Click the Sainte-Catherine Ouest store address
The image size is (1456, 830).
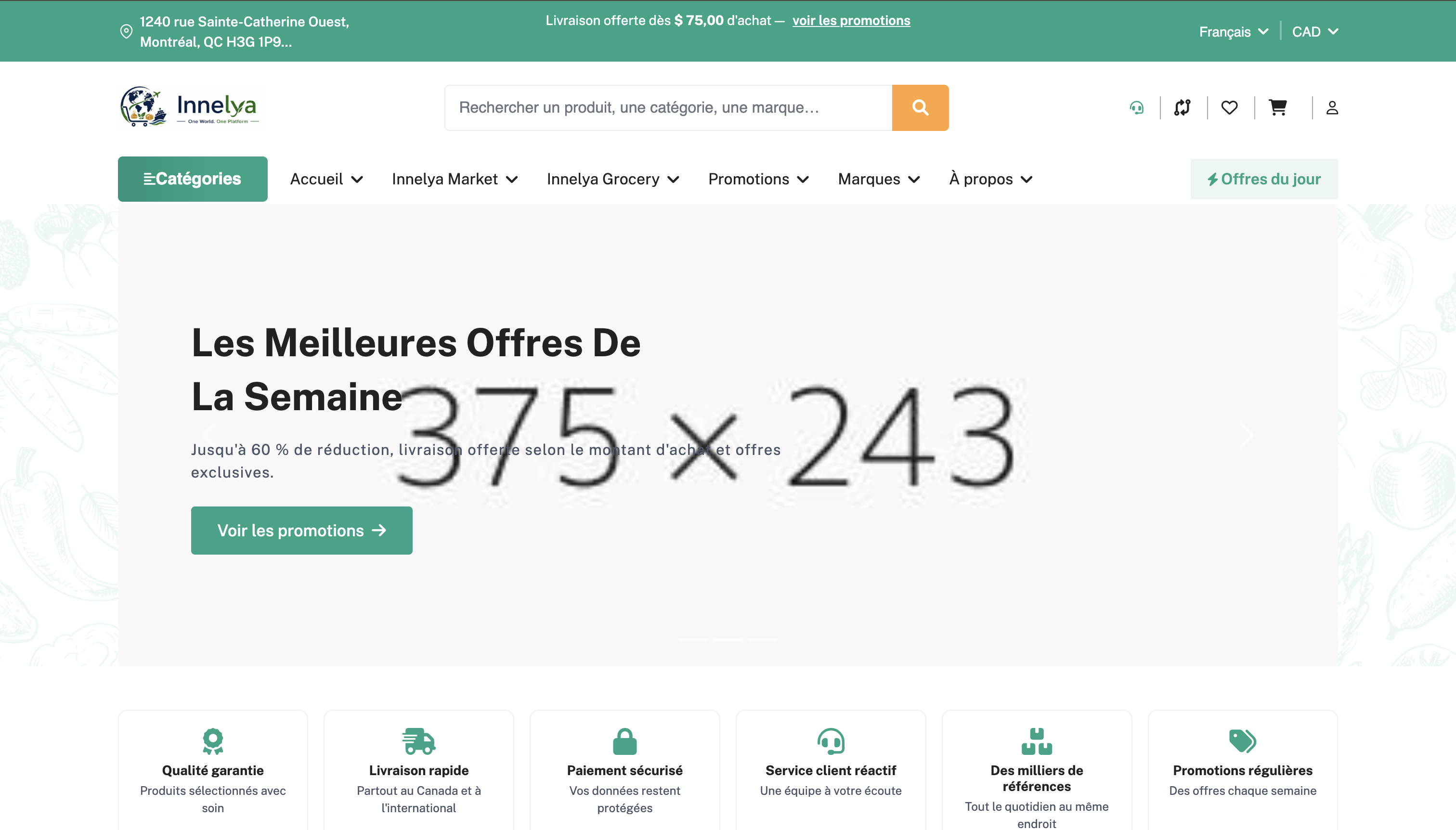(244, 31)
